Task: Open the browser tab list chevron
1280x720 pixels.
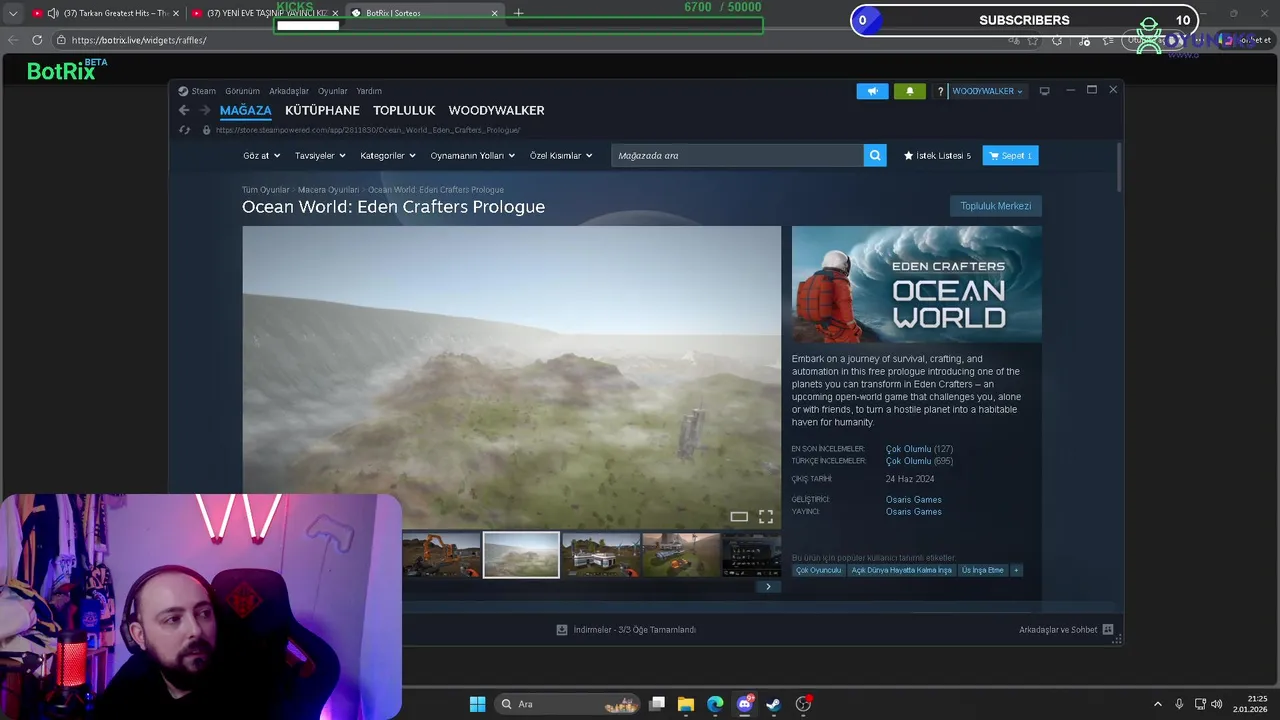Action: point(13,13)
